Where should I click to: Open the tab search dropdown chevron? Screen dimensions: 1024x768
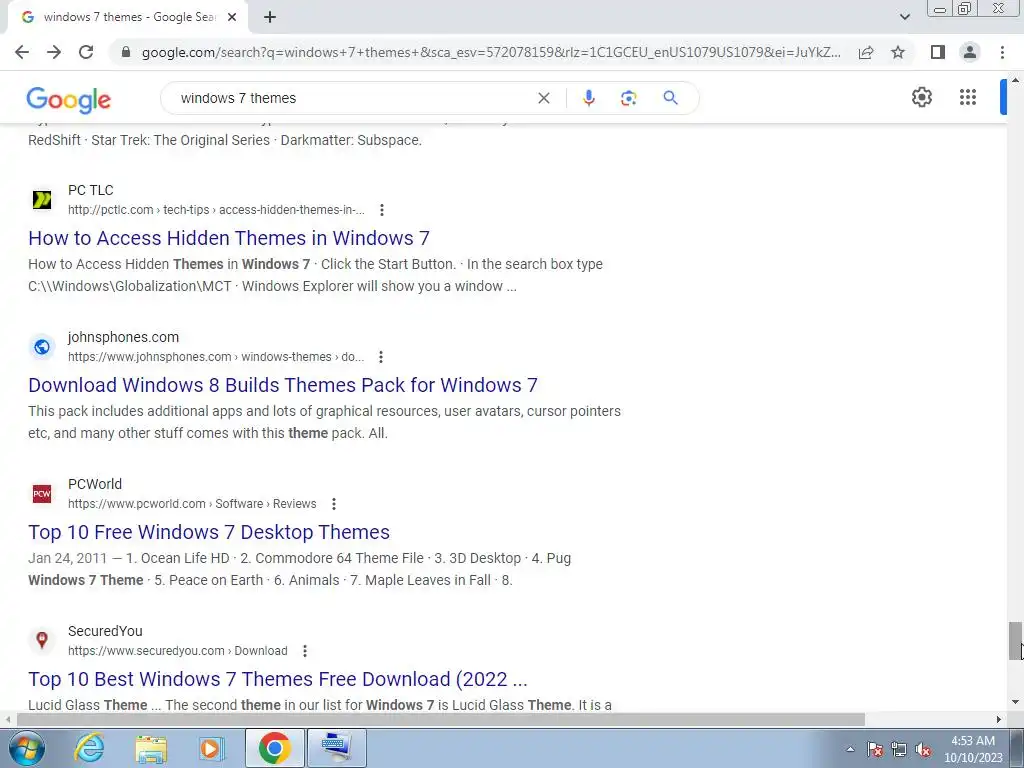click(x=904, y=17)
